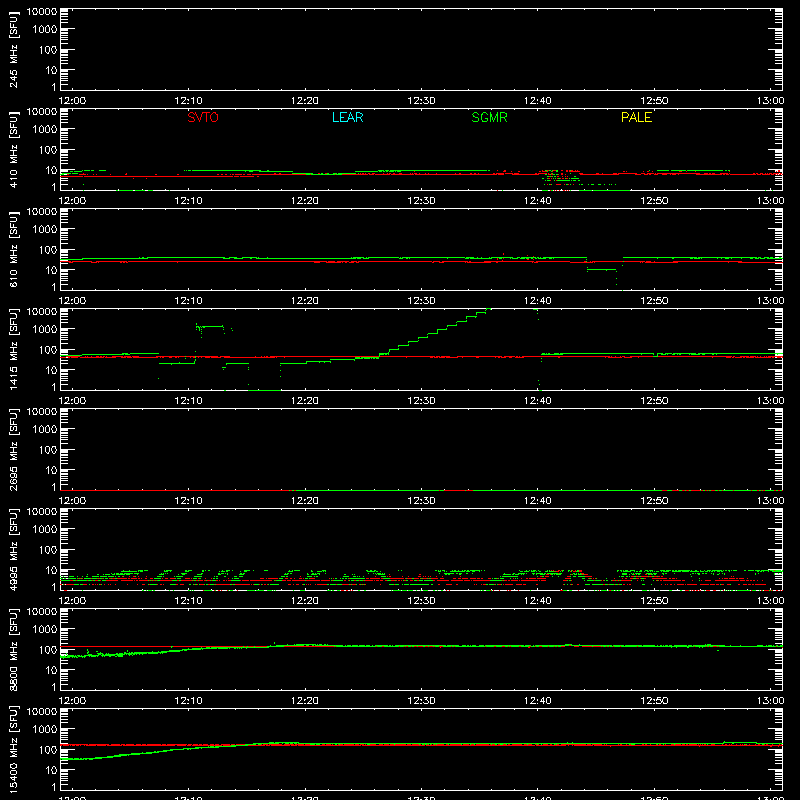Select the 245 MHz [SFU] axis title

coord(14,50)
